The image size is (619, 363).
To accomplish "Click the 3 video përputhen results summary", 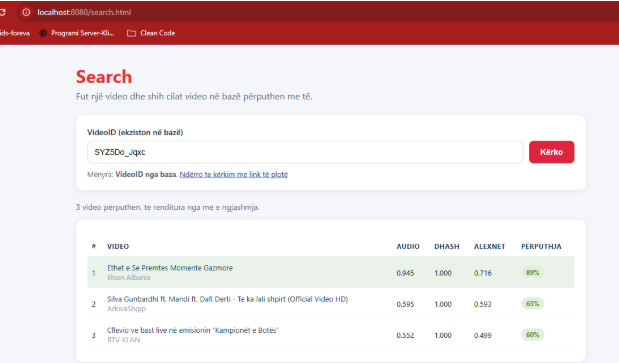I will pos(168,207).
